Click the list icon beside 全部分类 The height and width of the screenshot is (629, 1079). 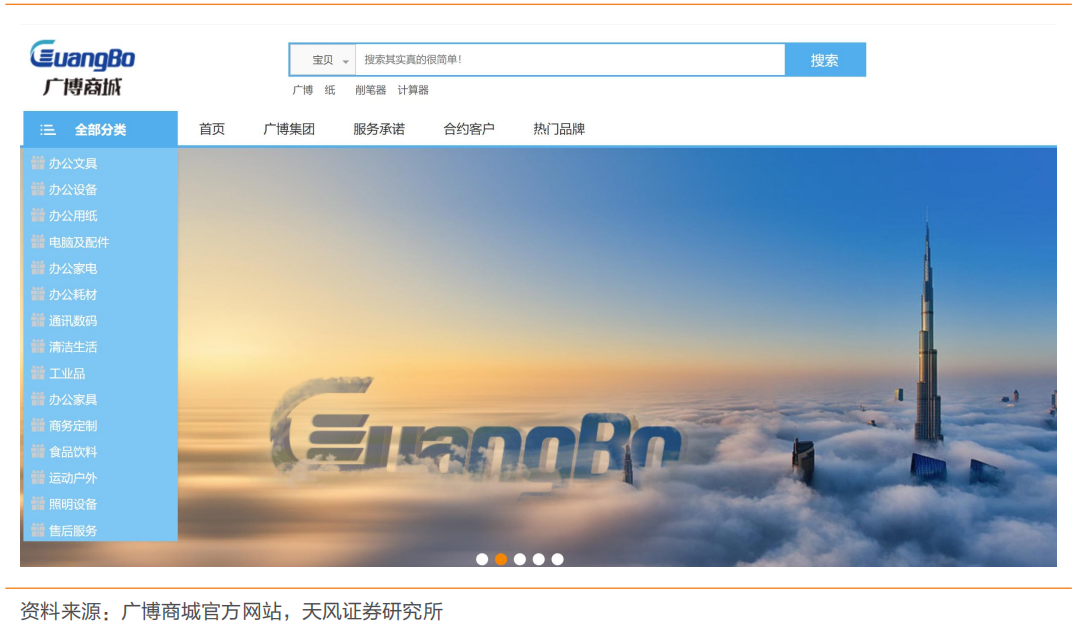coord(47,129)
